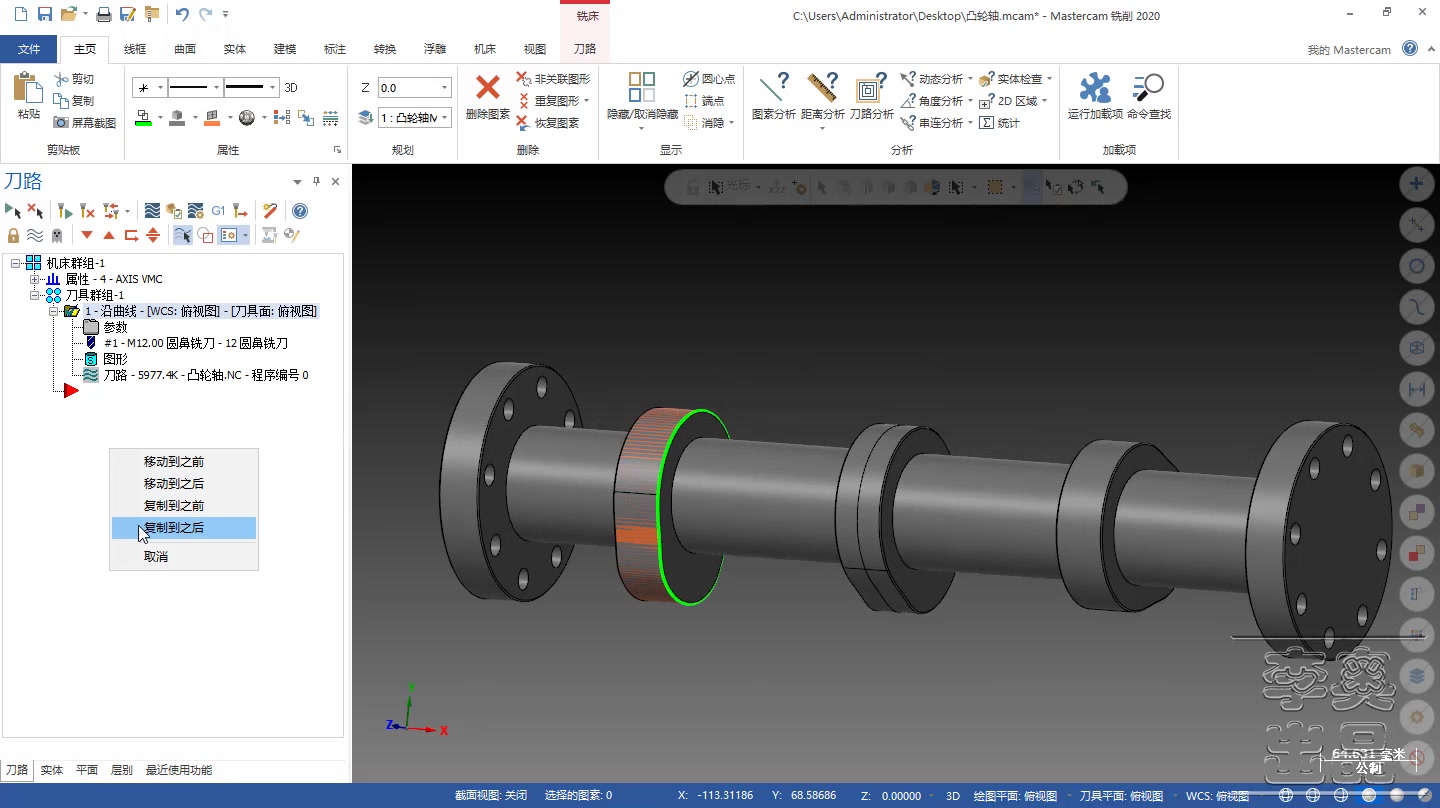Click 命令查找 (command finder) icon
Image resolution: width=1440 pixels, height=808 pixels.
pyautogui.click(x=1148, y=87)
